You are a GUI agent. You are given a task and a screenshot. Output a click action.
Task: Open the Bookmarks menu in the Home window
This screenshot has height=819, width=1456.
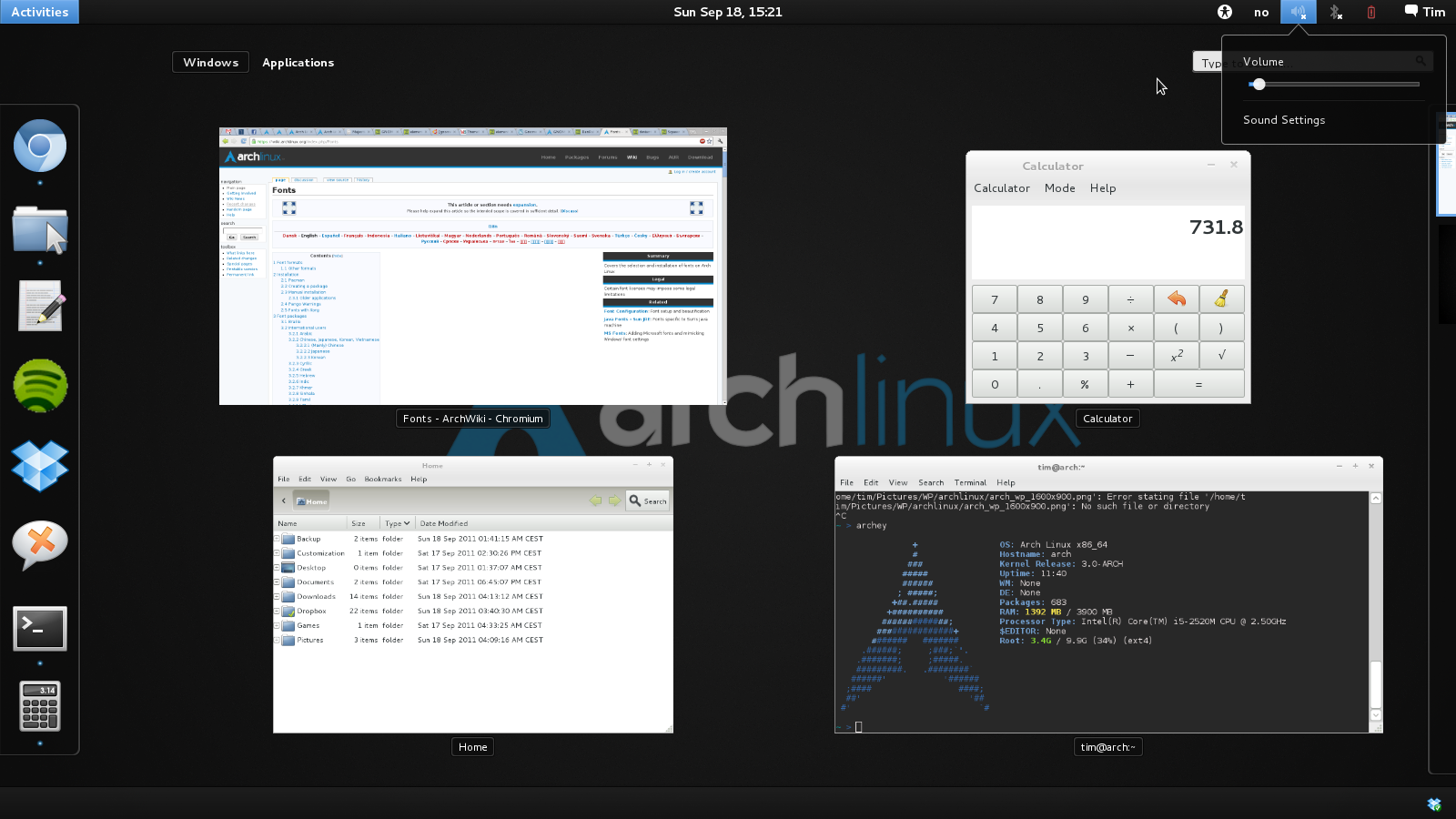click(x=383, y=479)
